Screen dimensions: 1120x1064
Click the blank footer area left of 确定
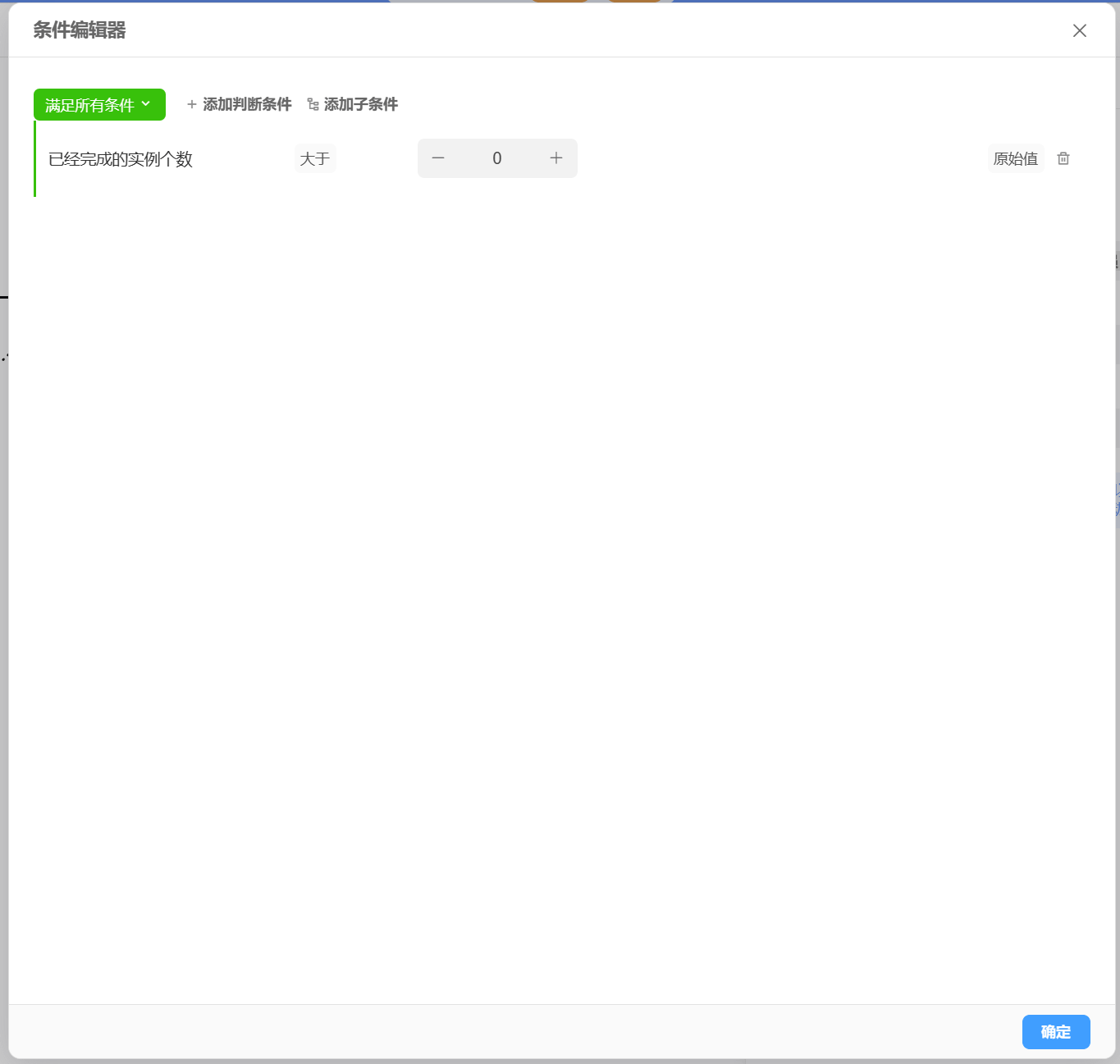492,1032
